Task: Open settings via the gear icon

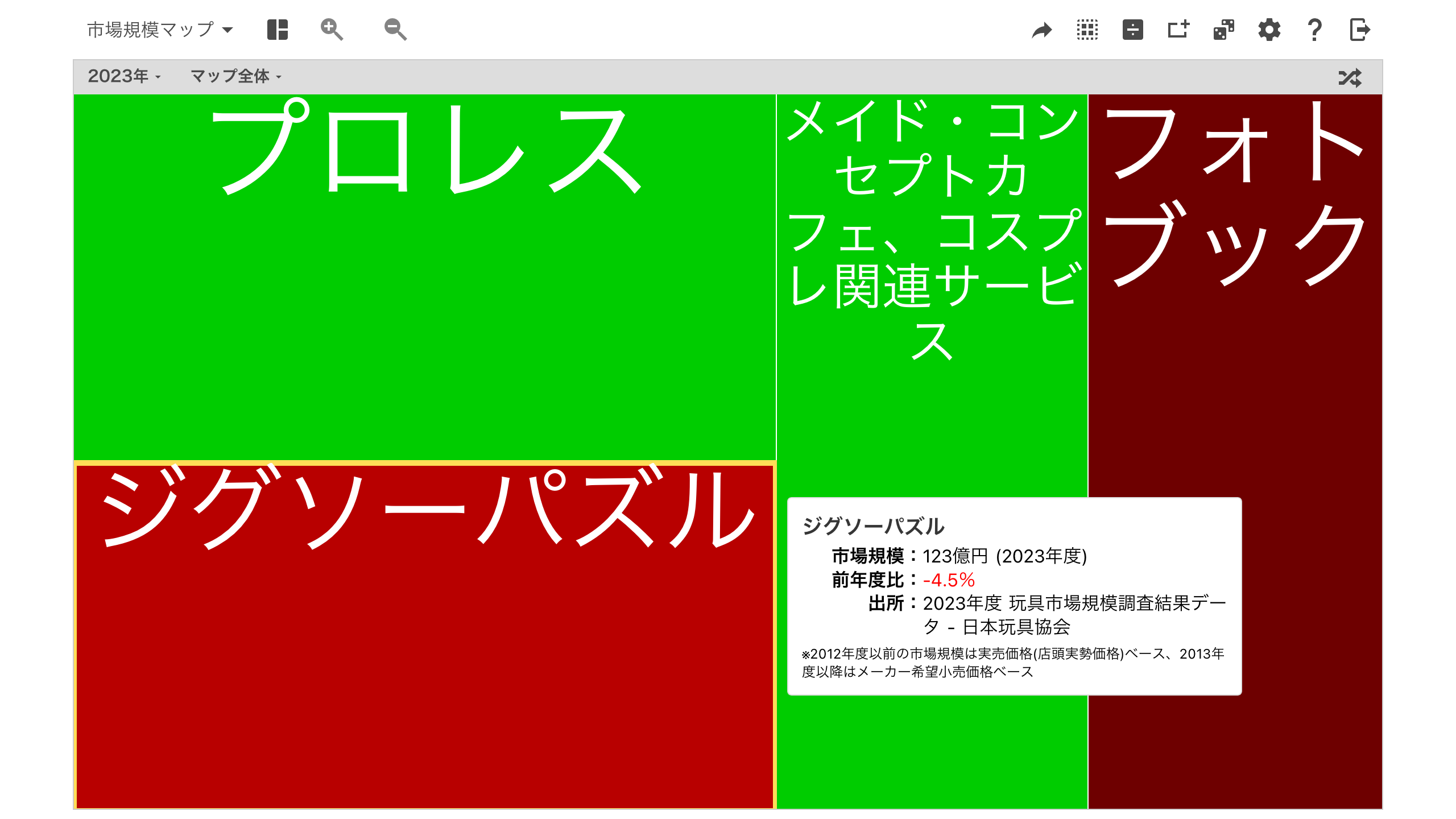Action: point(1269,30)
